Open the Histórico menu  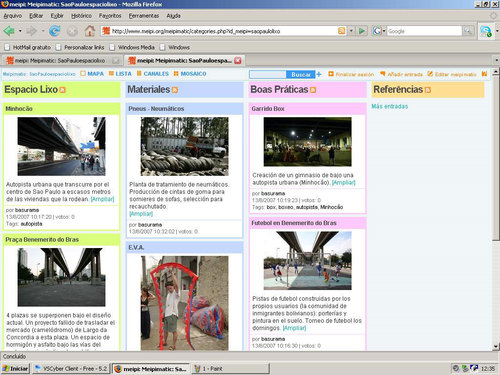click(x=81, y=16)
